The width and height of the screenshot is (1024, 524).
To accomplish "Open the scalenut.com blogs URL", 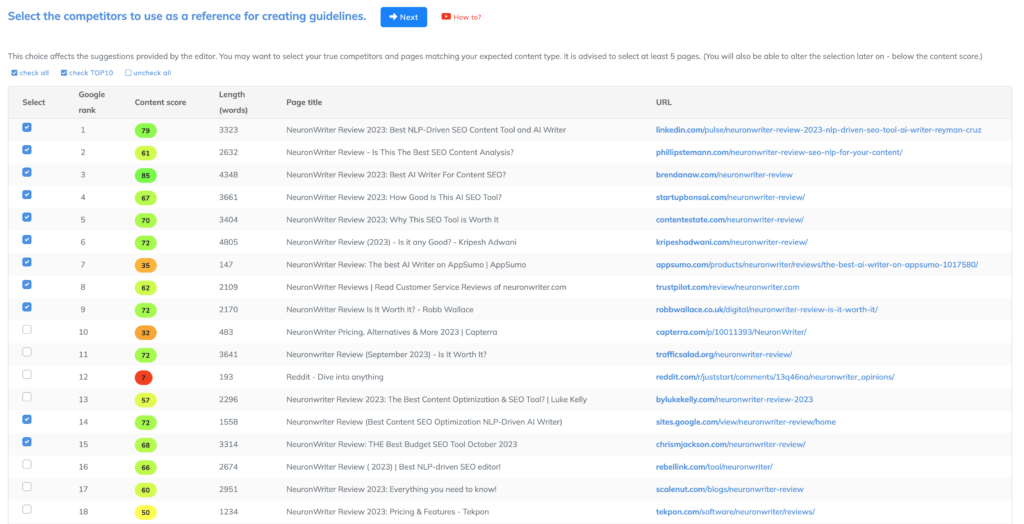I will (x=729, y=489).
